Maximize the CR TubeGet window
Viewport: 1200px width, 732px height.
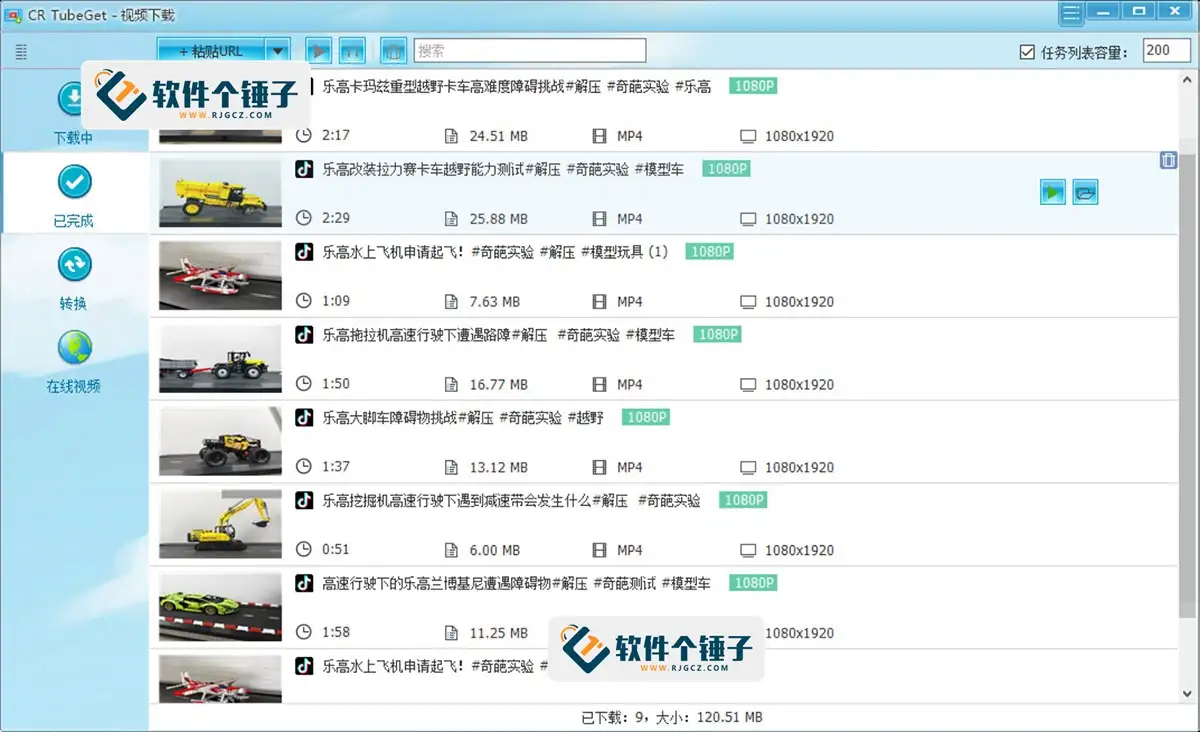click(x=1137, y=12)
